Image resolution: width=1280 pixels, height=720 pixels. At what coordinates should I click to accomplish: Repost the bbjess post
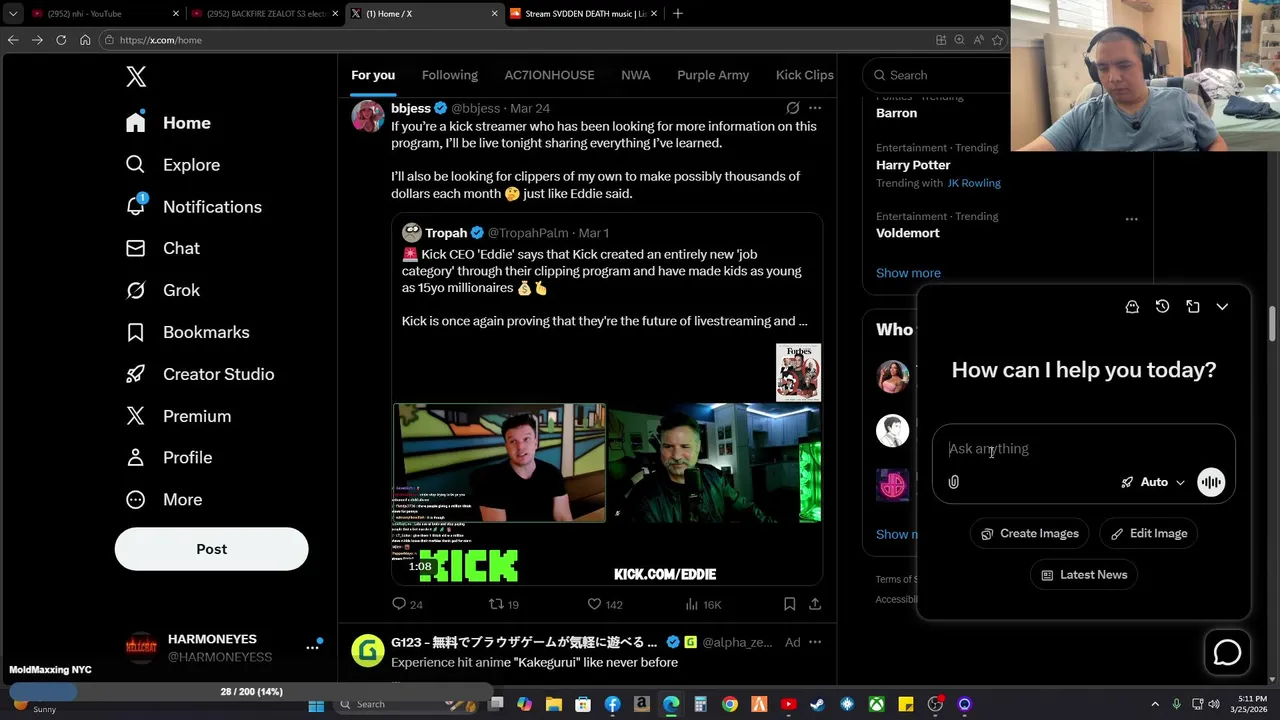pyautogui.click(x=503, y=604)
